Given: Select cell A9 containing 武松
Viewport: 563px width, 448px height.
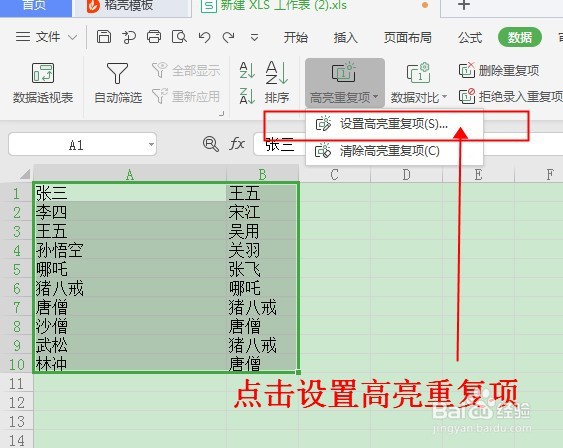Looking at the screenshot, I should pyautogui.click(x=130, y=345).
